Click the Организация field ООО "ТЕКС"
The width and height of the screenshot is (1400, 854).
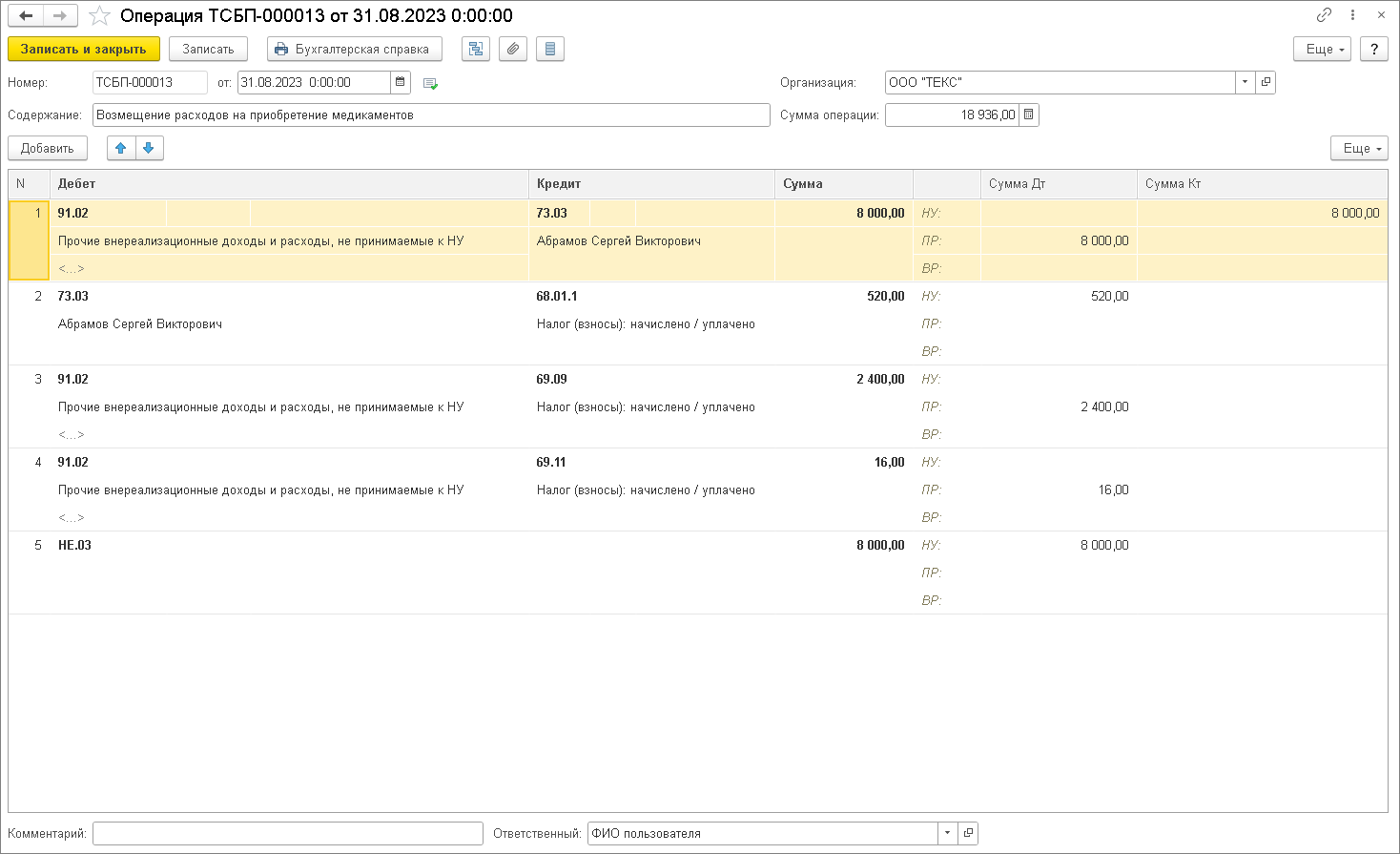[x=1060, y=82]
